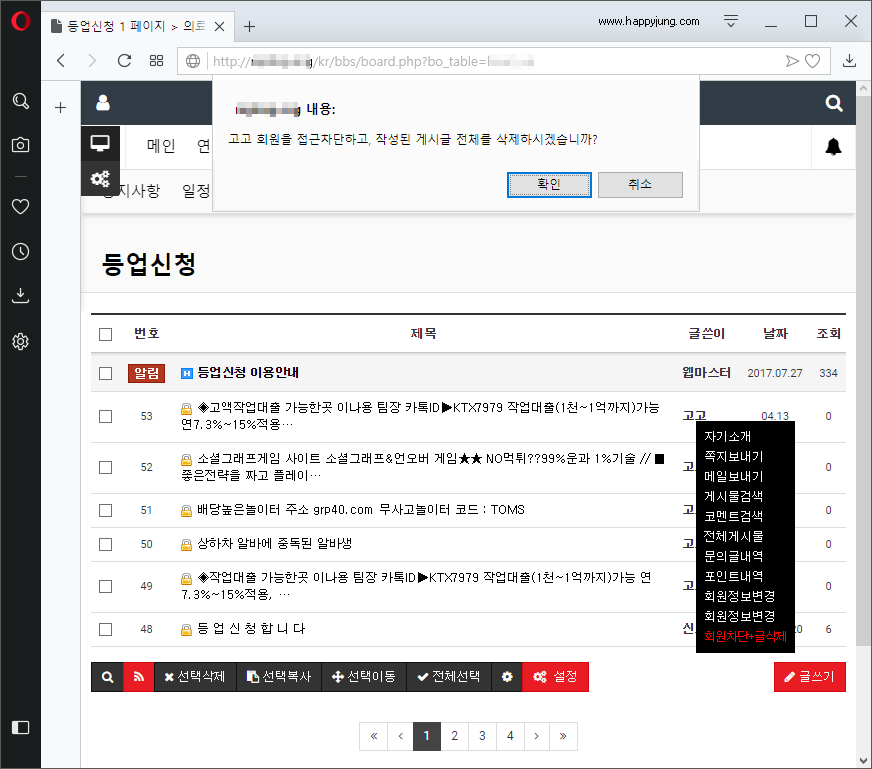The height and width of the screenshot is (769, 872).
Task: Choose 회원차단+글삭제 from the context menu
Action: tap(744, 634)
